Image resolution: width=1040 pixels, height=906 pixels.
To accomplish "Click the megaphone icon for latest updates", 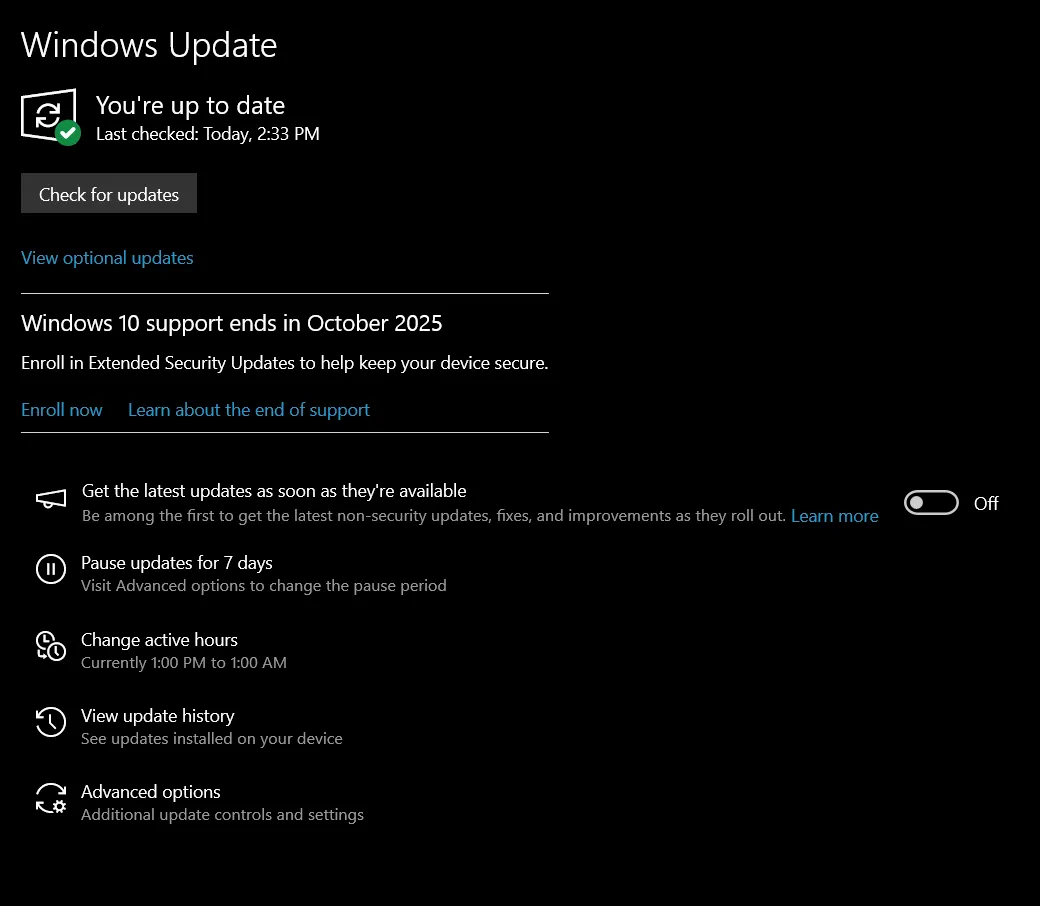I will [51, 499].
